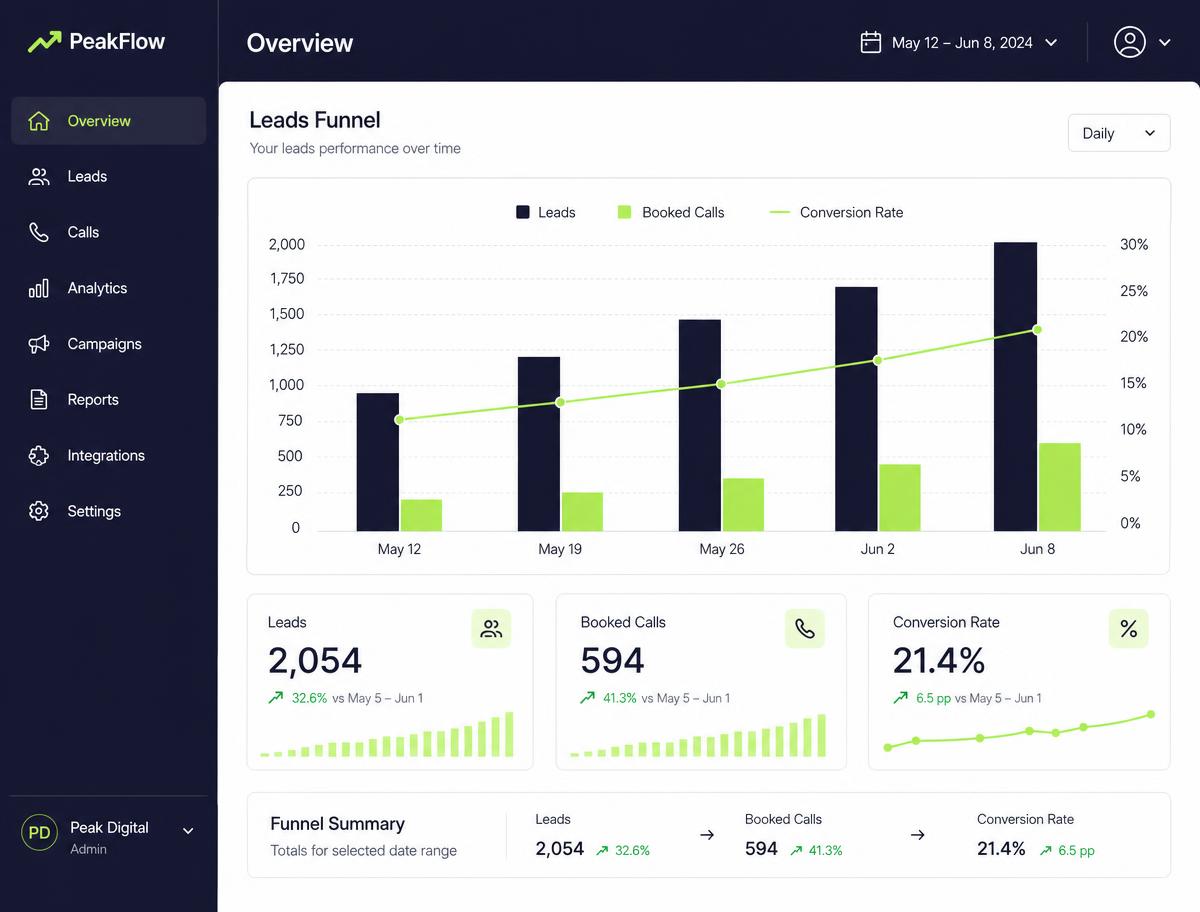Click the 21.4% value on Conversion Rate card

click(x=939, y=661)
